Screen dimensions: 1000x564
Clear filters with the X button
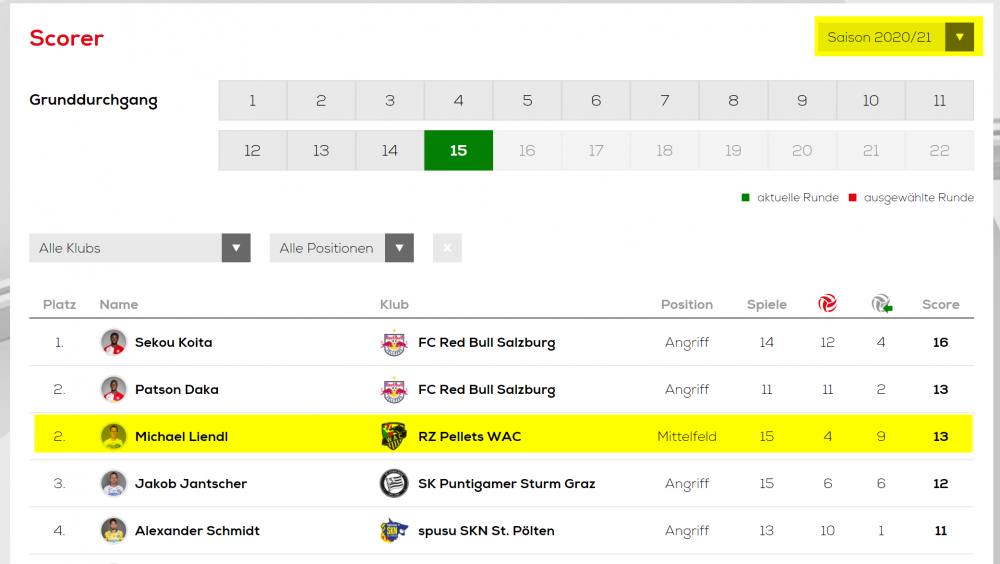coord(447,248)
